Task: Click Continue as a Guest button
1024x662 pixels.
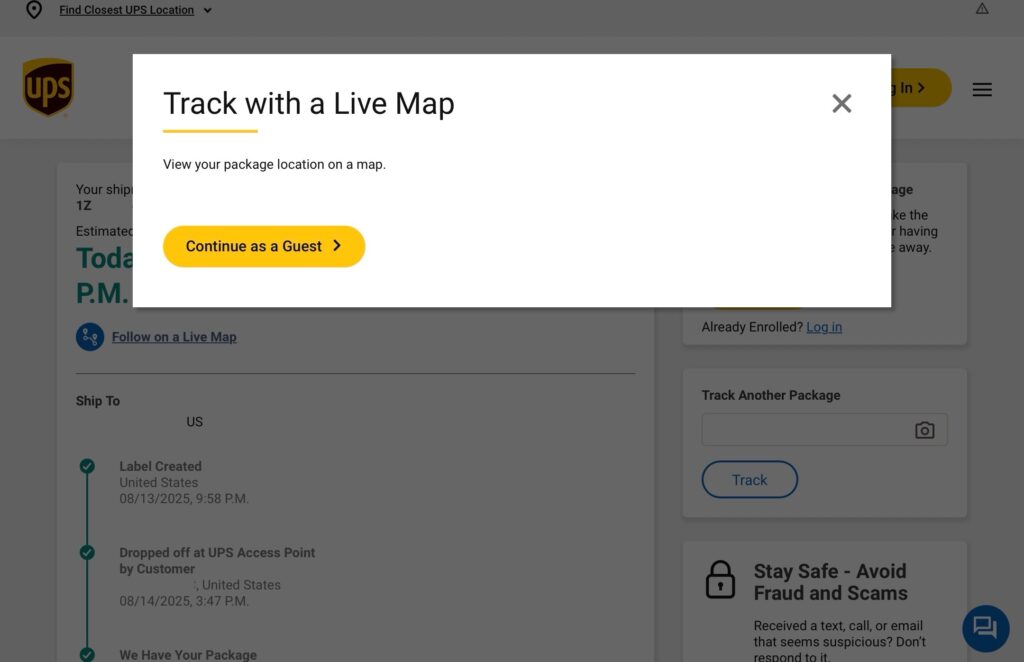Action: [x=264, y=246]
